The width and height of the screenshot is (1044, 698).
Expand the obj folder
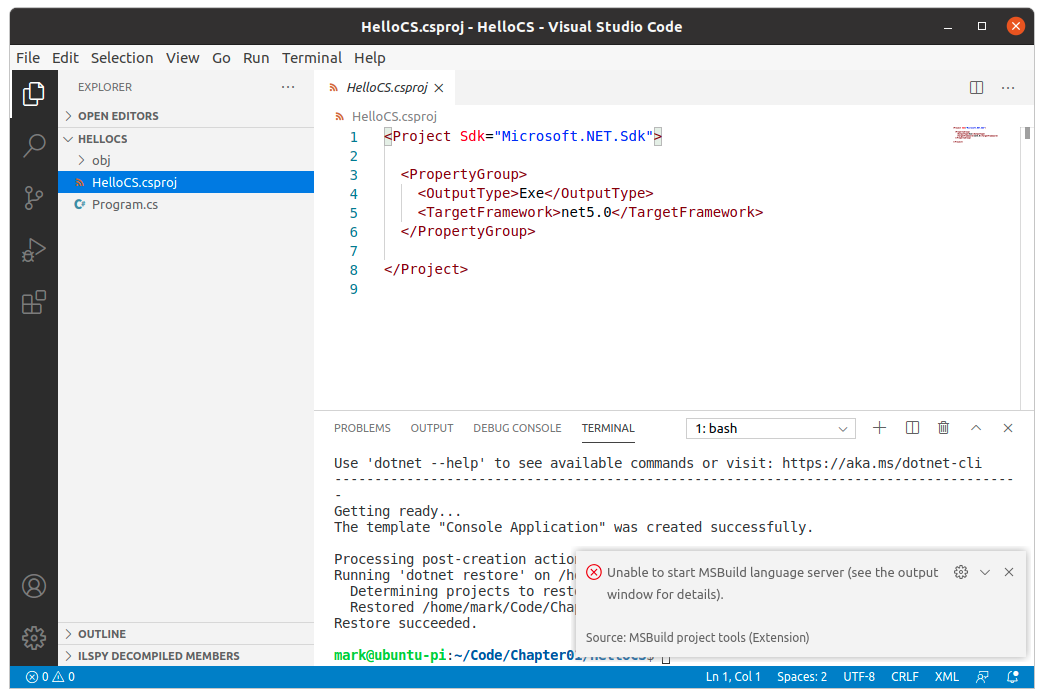pyautogui.click(x=100, y=160)
